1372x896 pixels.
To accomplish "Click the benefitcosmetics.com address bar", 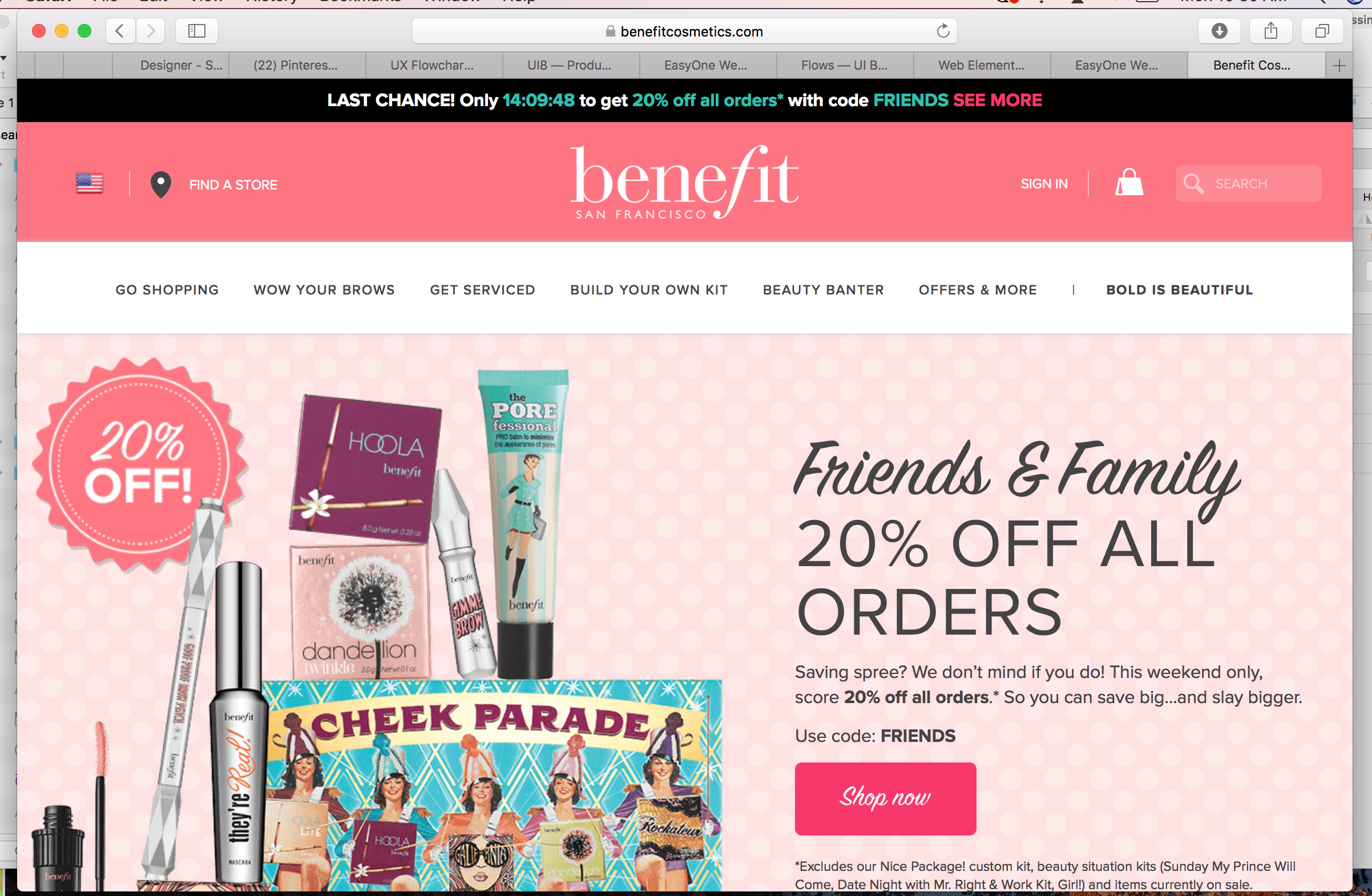I will pos(684,31).
